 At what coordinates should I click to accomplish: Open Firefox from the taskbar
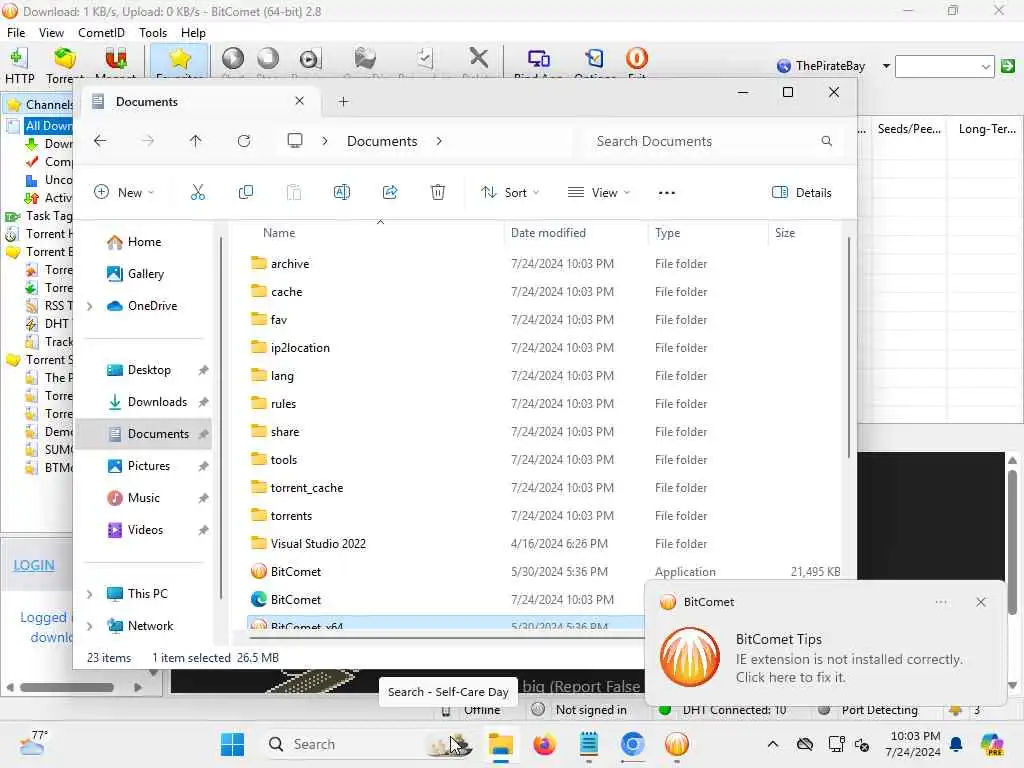[x=544, y=744]
